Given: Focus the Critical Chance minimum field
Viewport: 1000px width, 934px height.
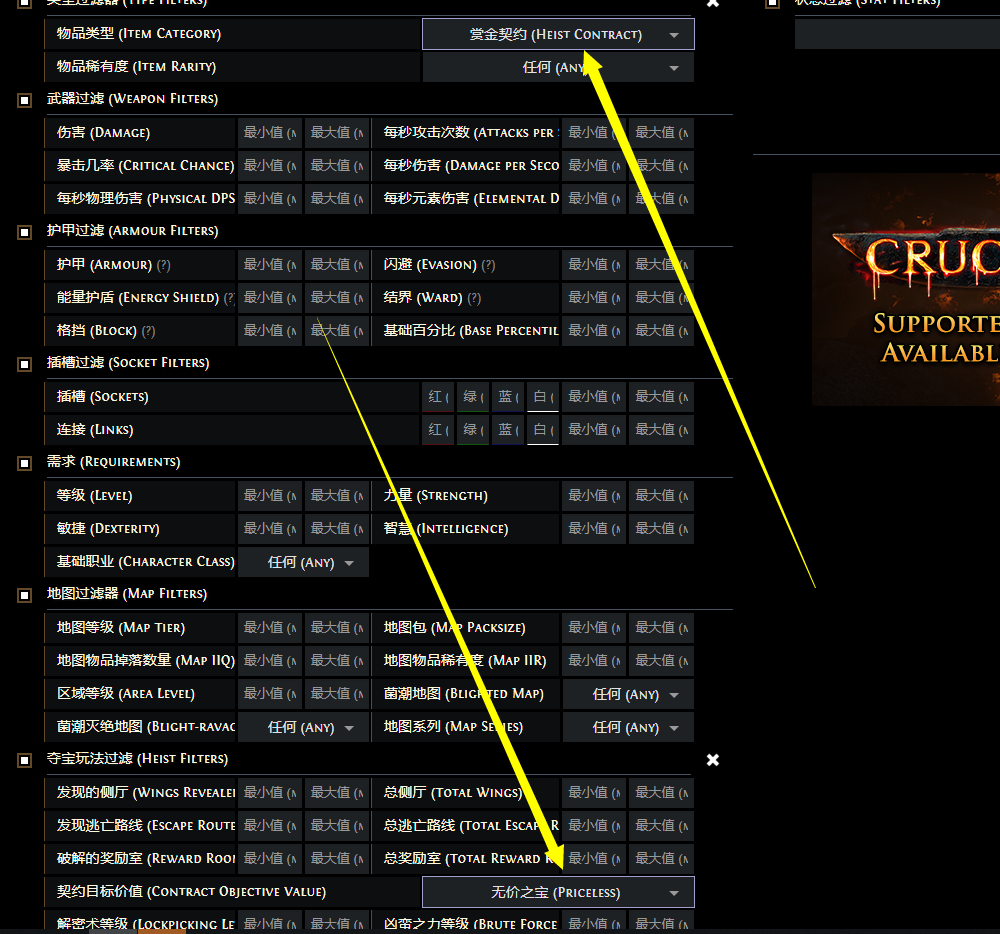Looking at the screenshot, I should click(270, 166).
